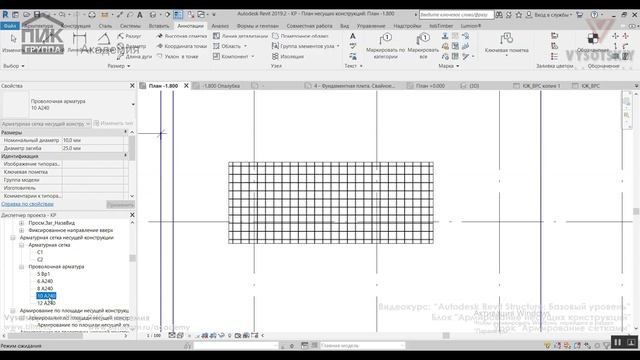Collapse the Идентификация properties group
Screen dimensions: 640x360
tap(125, 156)
